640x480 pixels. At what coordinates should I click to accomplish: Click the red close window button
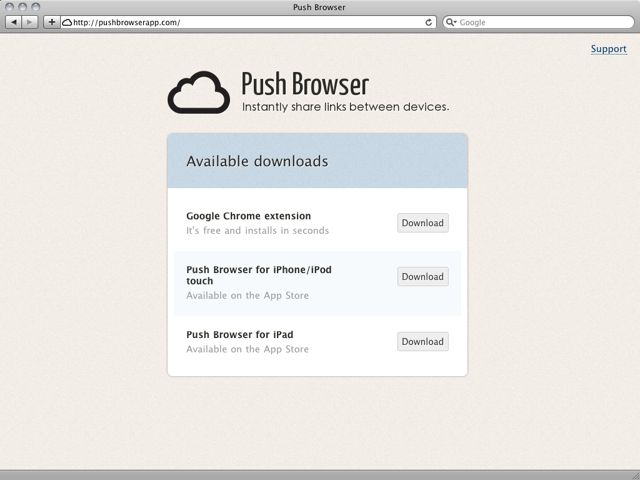pos(9,7)
